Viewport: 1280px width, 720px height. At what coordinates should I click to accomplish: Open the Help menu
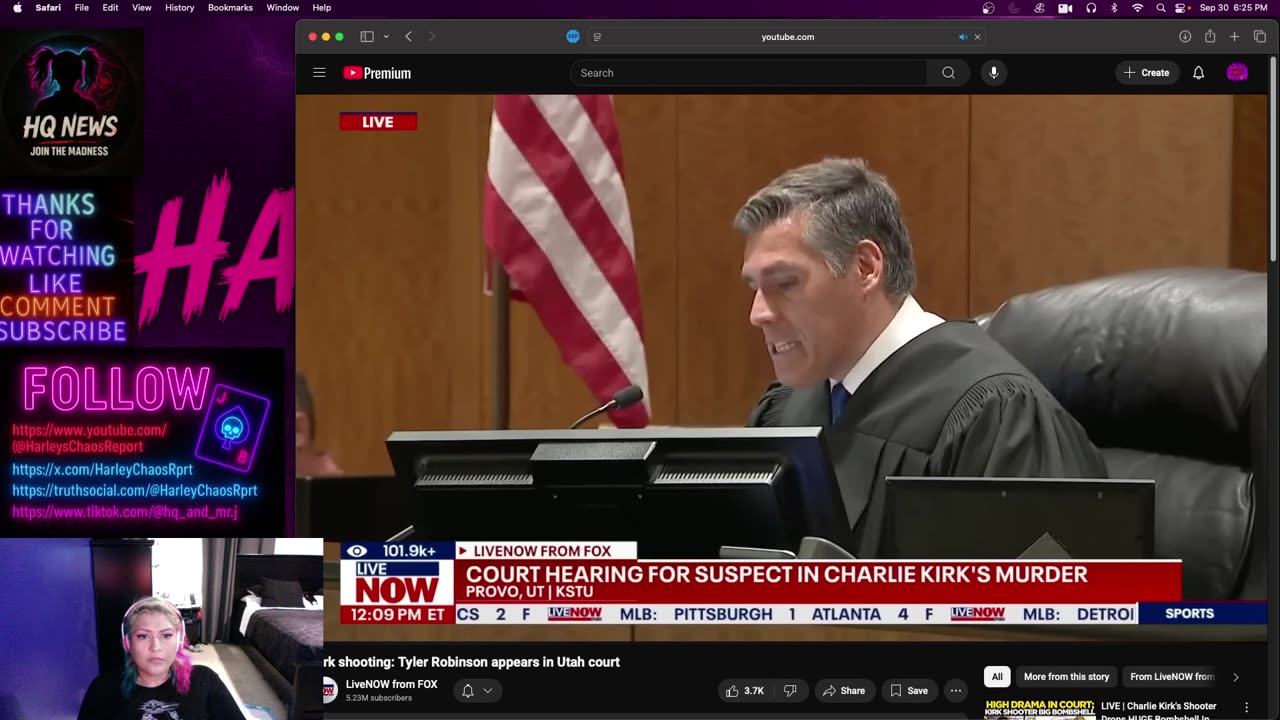pos(322,7)
